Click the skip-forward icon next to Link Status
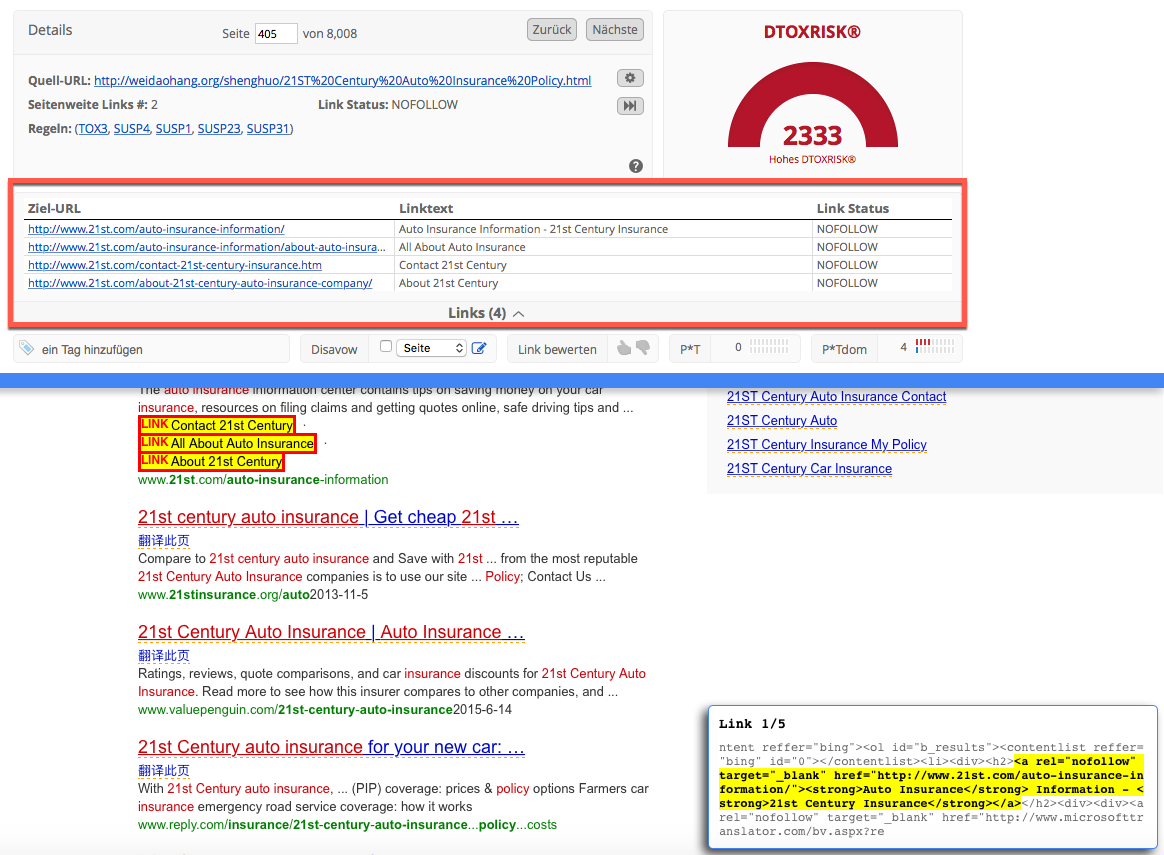This screenshot has width=1164, height=855. tap(630, 105)
